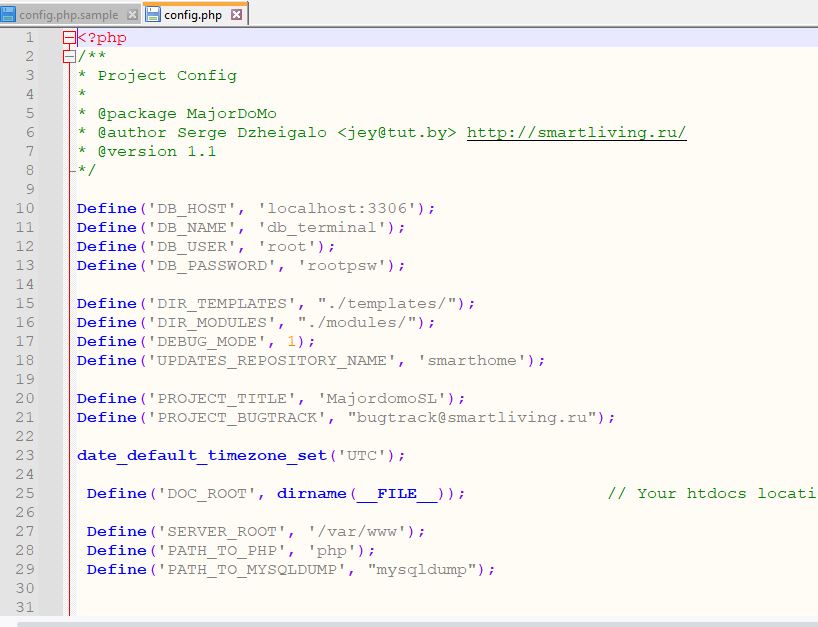This screenshot has width=818, height=627.
Task: Switch to the config.php.sample tab
Action: pyautogui.click(x=68, y=15)
